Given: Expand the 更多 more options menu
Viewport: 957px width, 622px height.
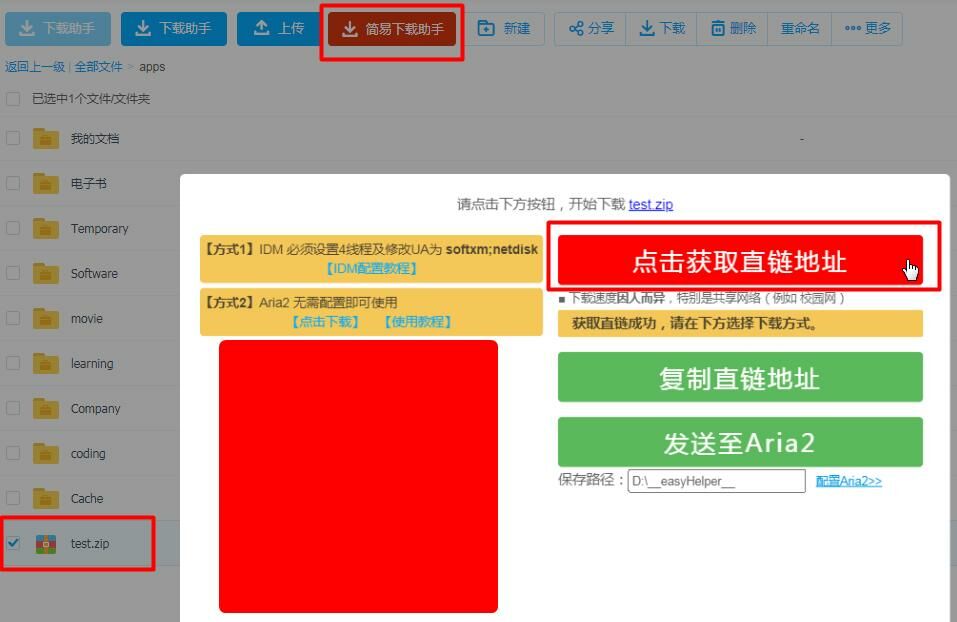Looking at the screenshot, I should click(x=866, y=29).
